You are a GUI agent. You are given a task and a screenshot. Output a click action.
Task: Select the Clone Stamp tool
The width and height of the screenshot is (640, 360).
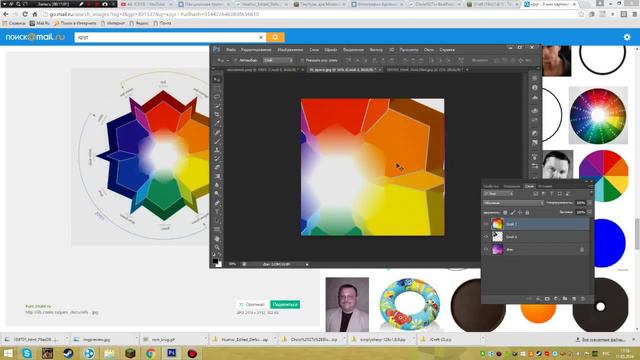[217, 150]
